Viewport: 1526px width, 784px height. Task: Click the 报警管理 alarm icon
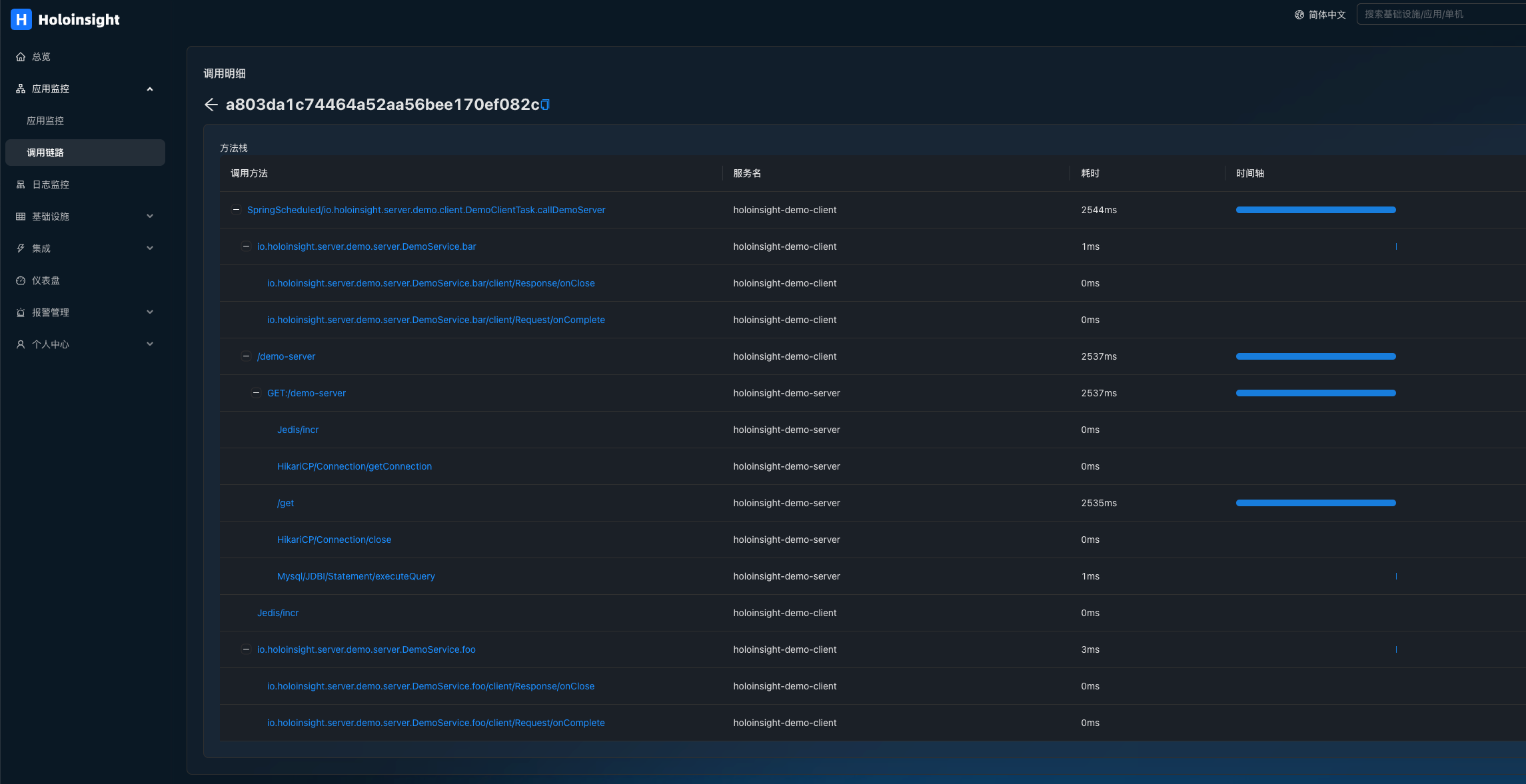[21, 312]
